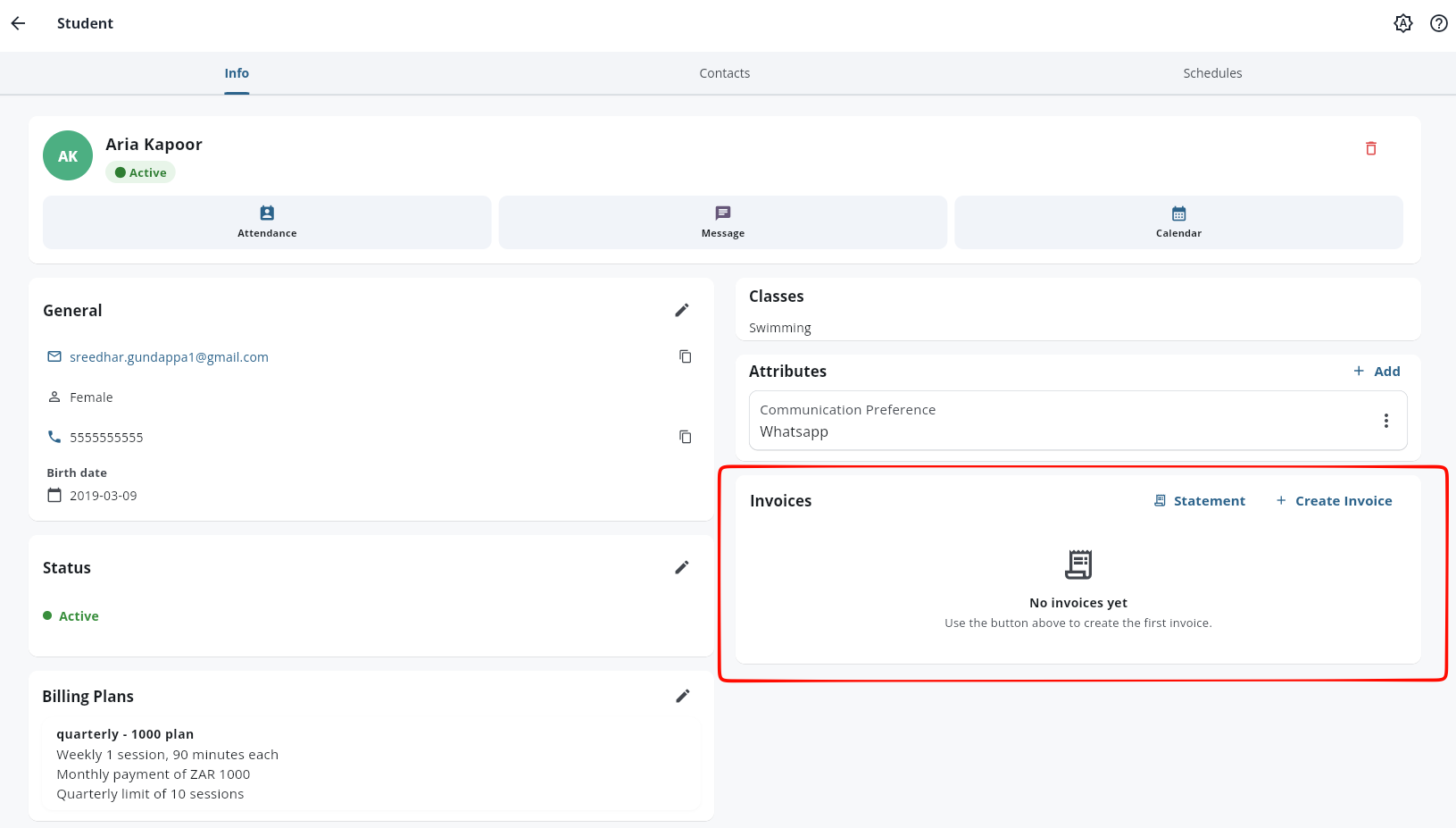Create a new invoice

(1334, 501)
